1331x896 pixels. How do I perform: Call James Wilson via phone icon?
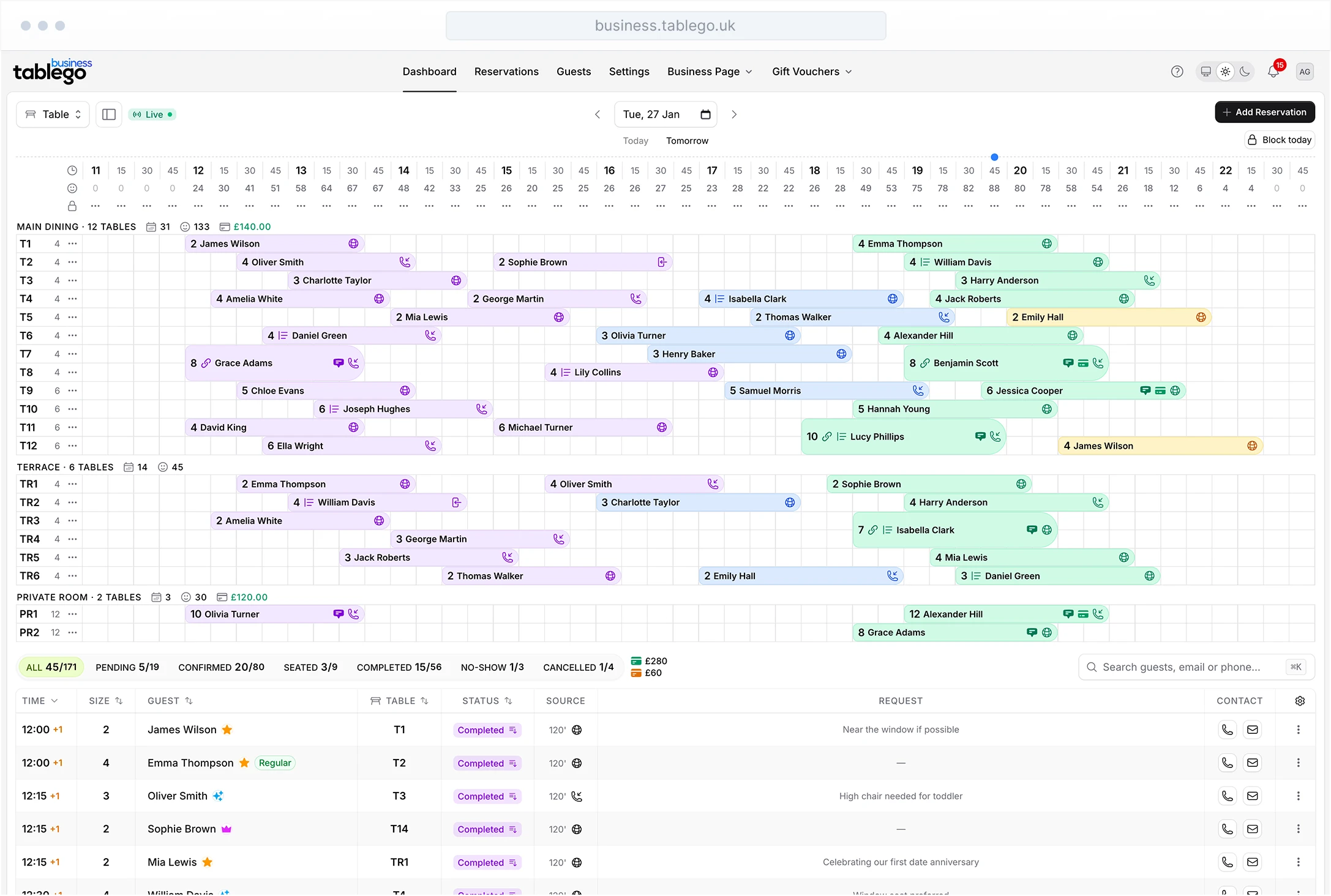pyautogui.click(x=1227, y=730)
